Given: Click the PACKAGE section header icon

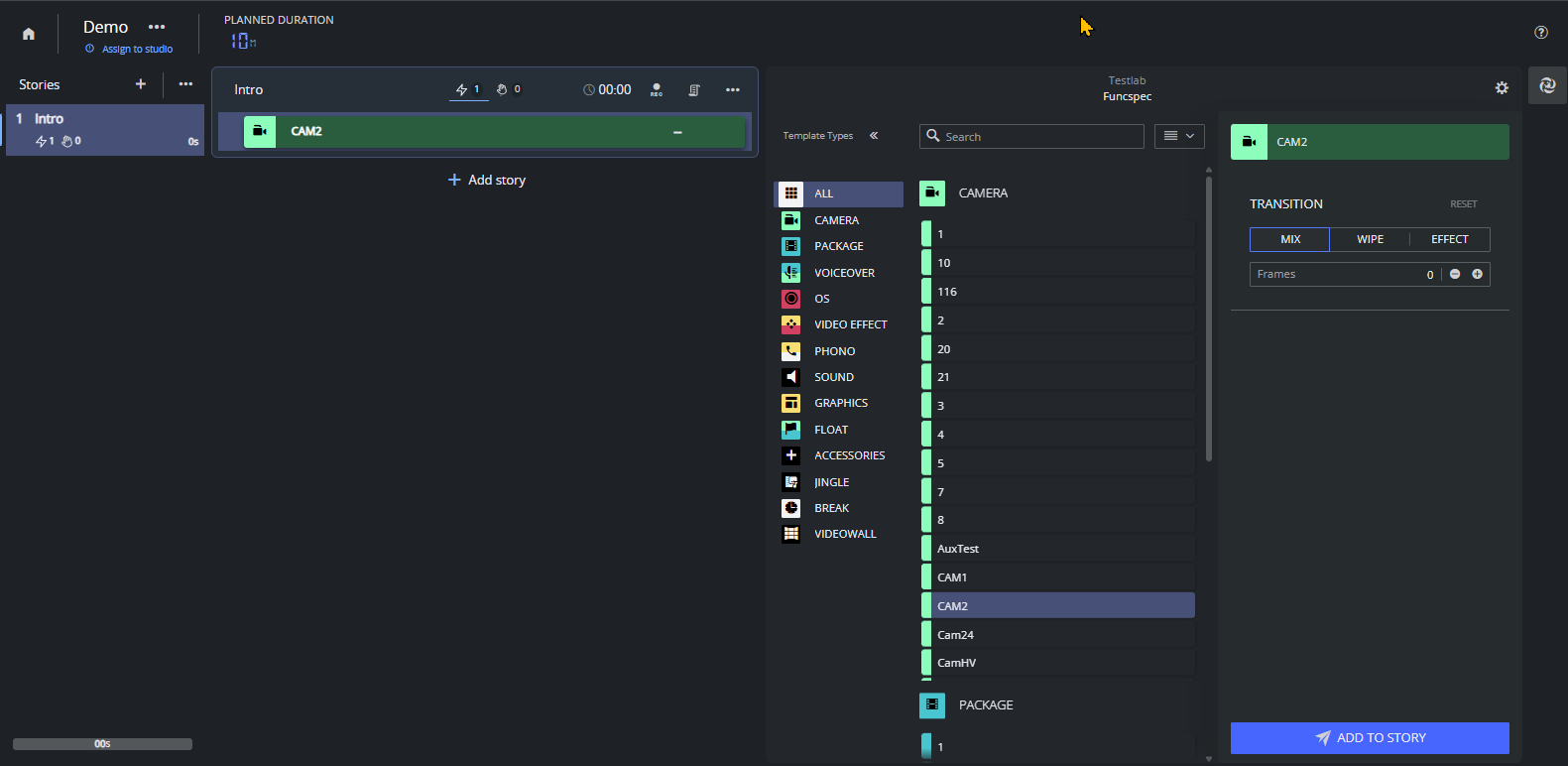Looking at the screenshot, I should coord(932,705).
